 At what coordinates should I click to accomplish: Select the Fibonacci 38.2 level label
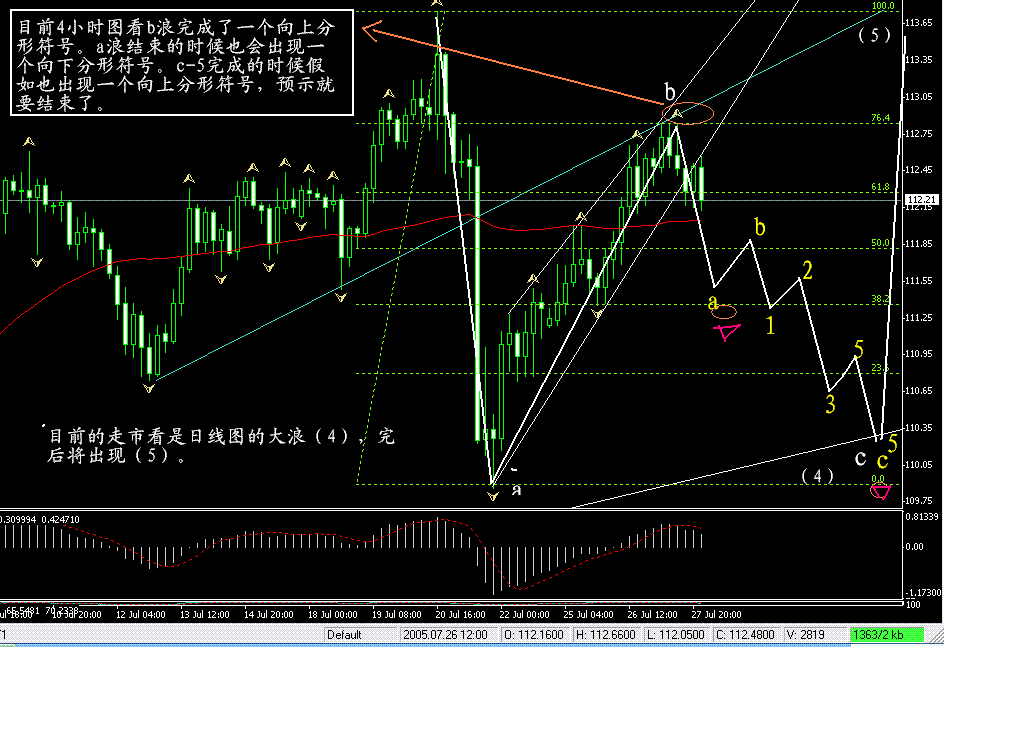880,298
